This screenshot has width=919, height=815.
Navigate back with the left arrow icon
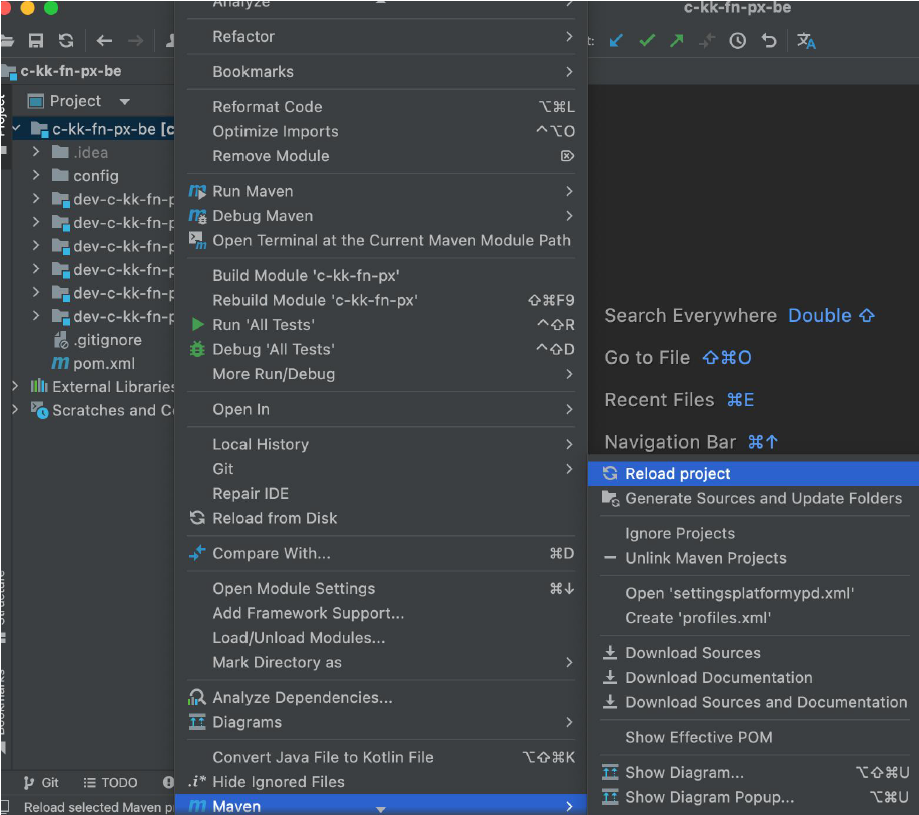click(104, 40)
